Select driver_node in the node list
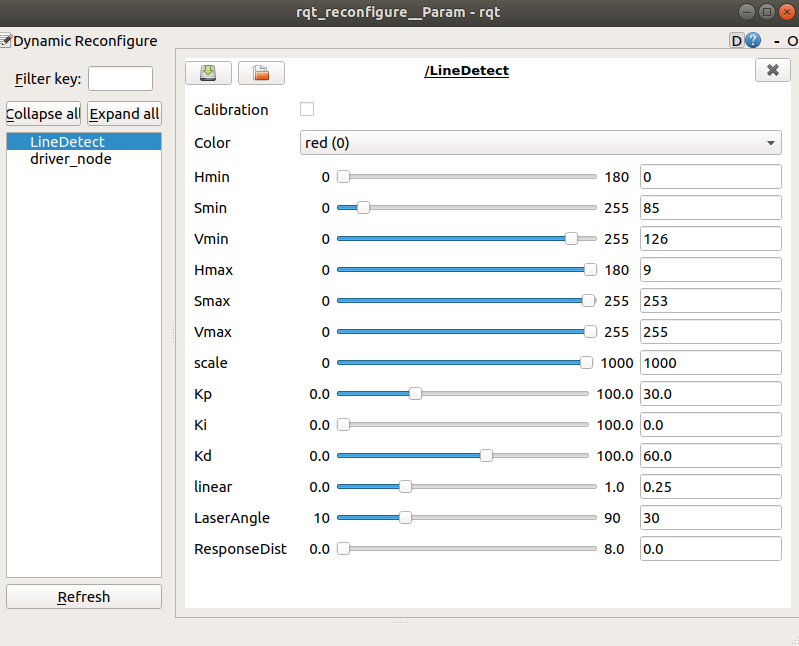The image size is (799, 646). pos(84,159)
